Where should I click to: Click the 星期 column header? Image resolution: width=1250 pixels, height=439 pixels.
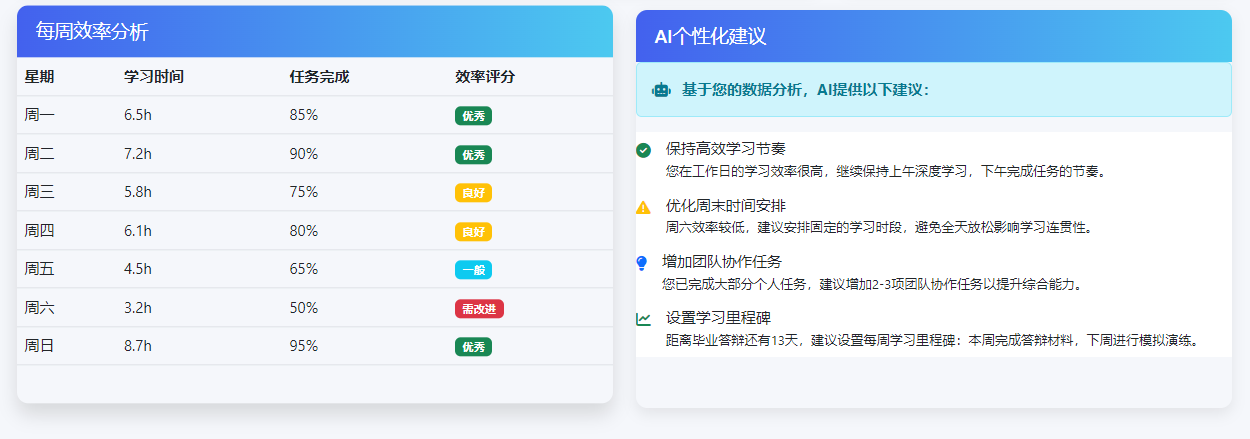pyautogui.click(x=39, y=77)
